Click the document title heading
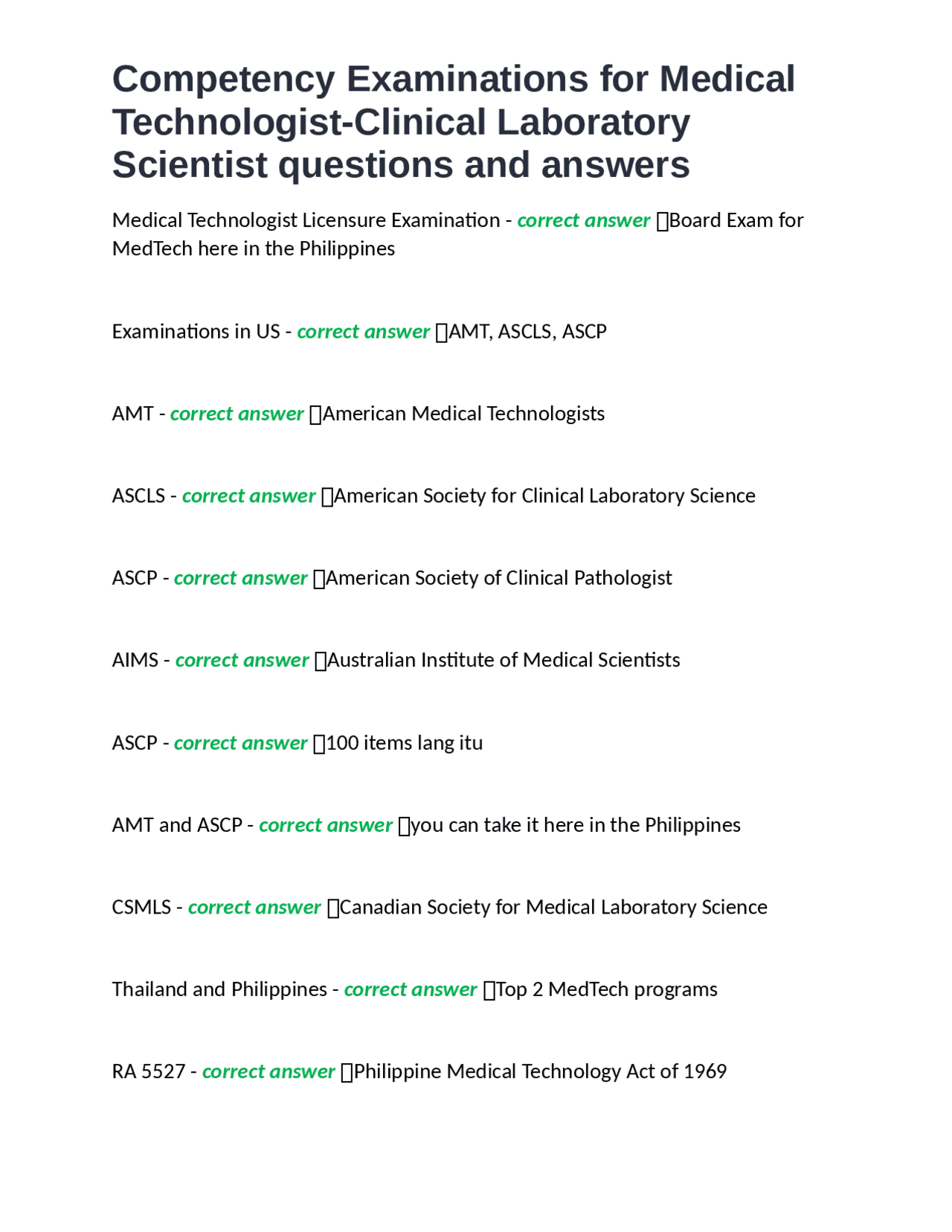This screenshot has width=952, height=1232. click(454, 122)
